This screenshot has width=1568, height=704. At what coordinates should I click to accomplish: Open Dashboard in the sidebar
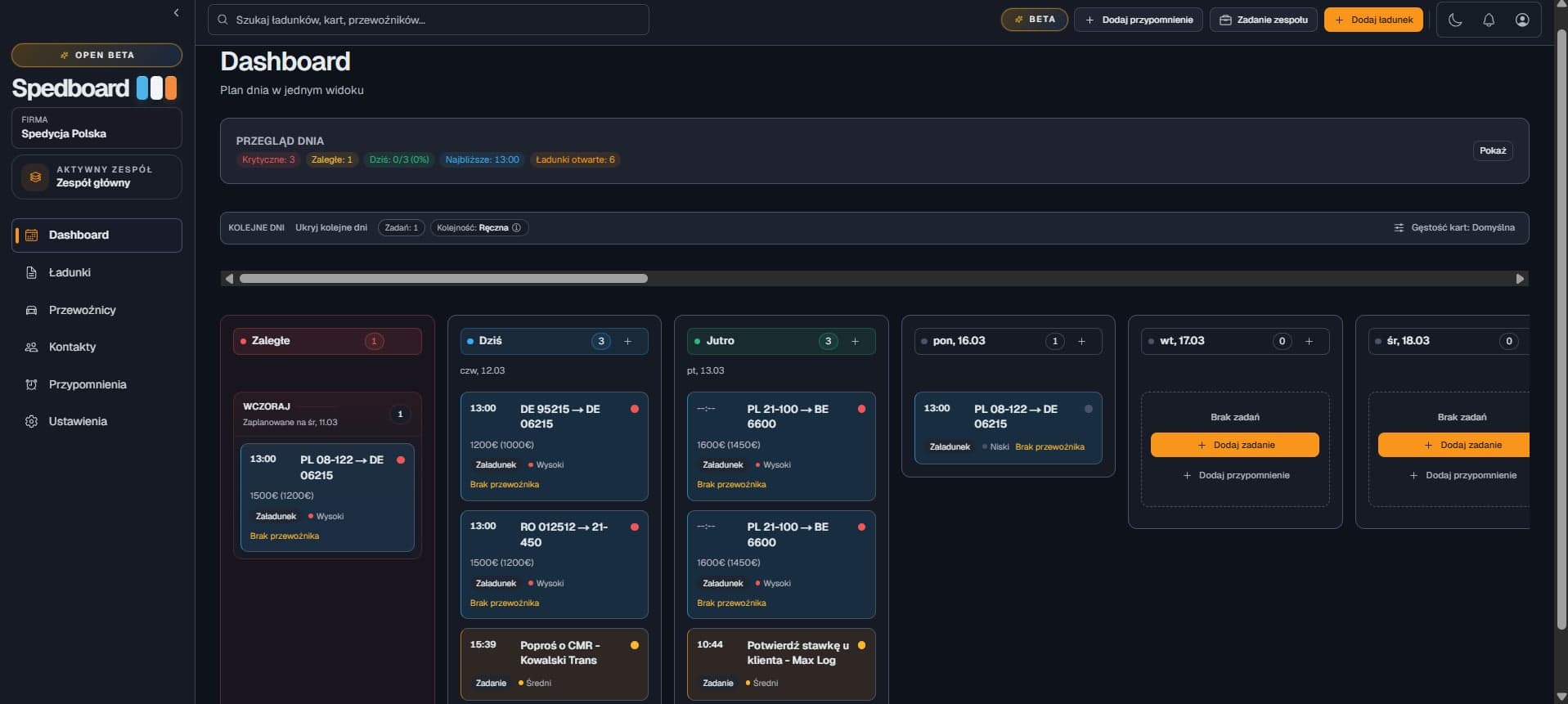point(97,235)
